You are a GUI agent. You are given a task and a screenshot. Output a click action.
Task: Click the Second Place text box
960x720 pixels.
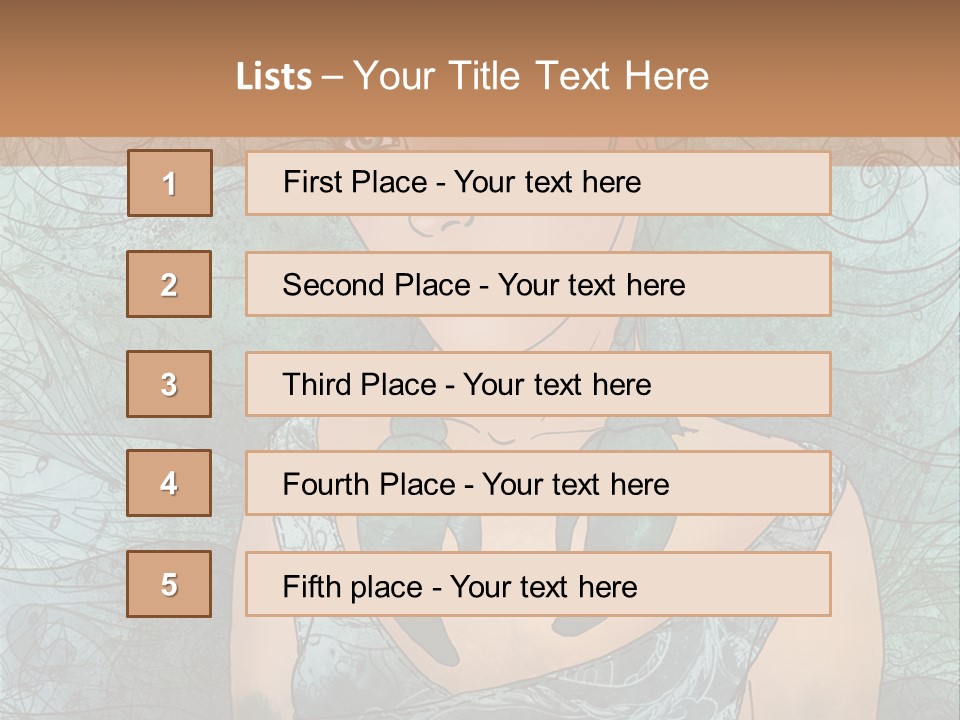(x=538, y=284)
